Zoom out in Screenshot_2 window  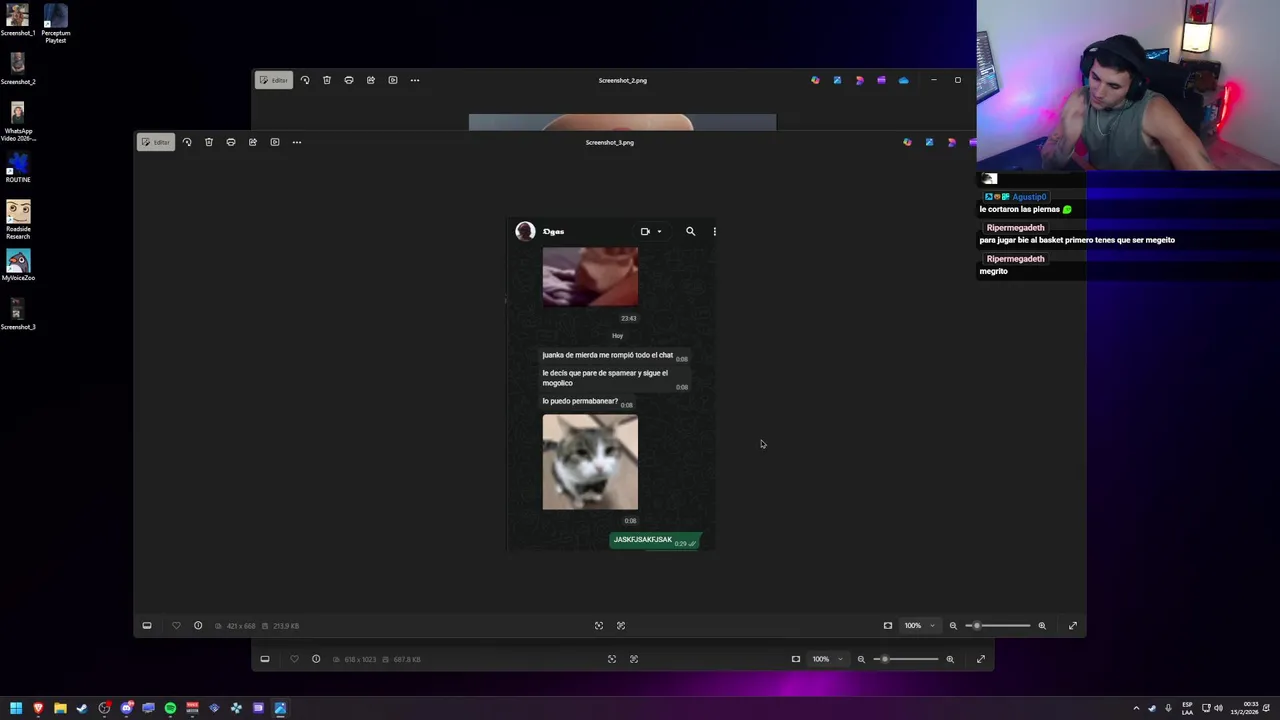click(861, 659)
